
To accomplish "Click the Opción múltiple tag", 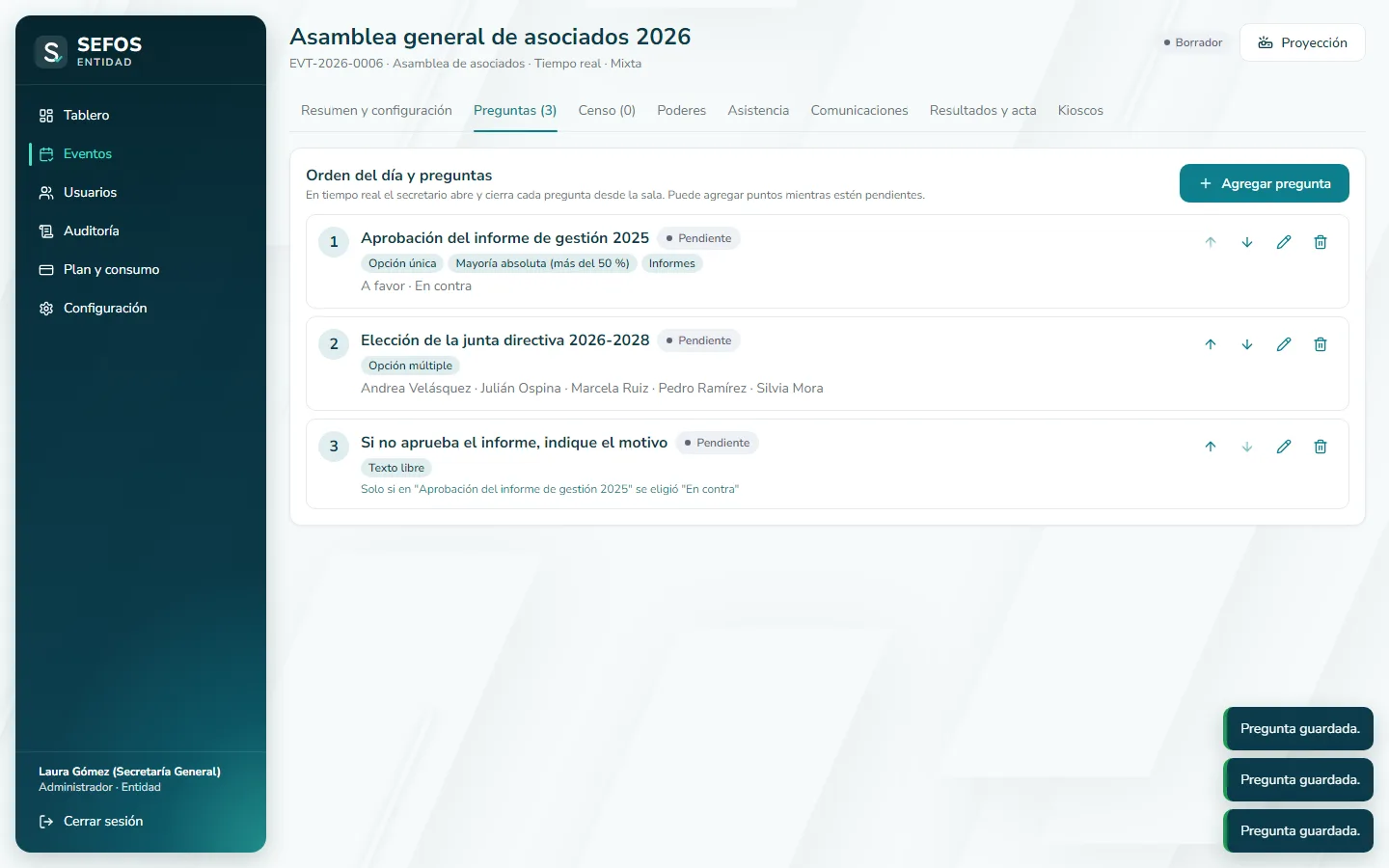I will pyautogui.click(x=410, y=366).
